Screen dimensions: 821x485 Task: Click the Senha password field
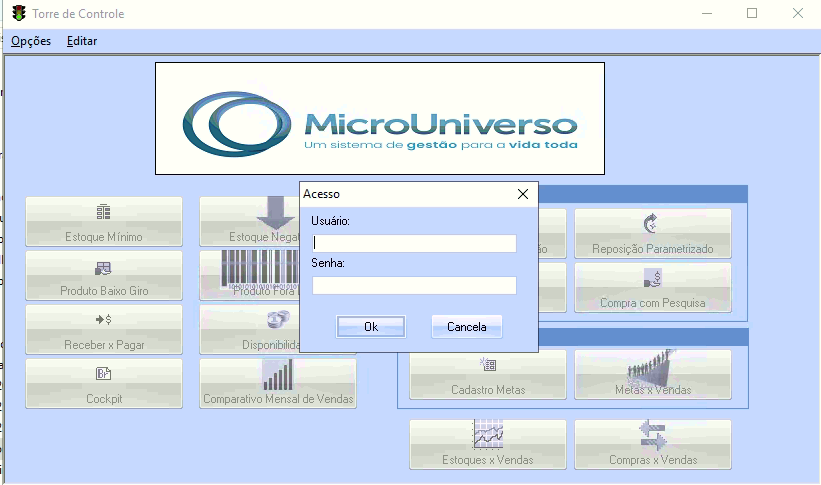[414, 285]
